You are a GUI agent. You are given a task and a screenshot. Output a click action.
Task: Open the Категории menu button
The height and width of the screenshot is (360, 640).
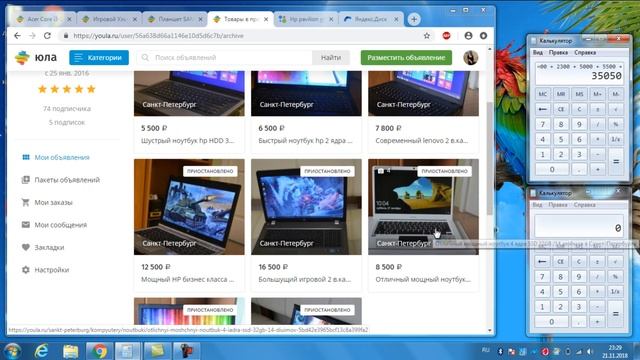point(99,58)
